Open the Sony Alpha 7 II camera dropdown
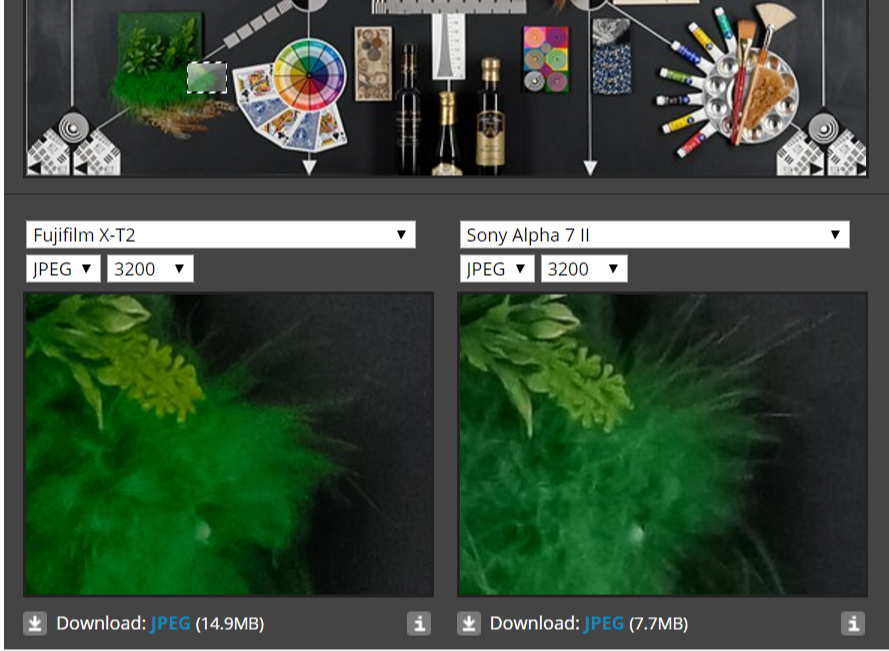Image resolution: width=889 pixels, height=651 pixels. point(654,235)
